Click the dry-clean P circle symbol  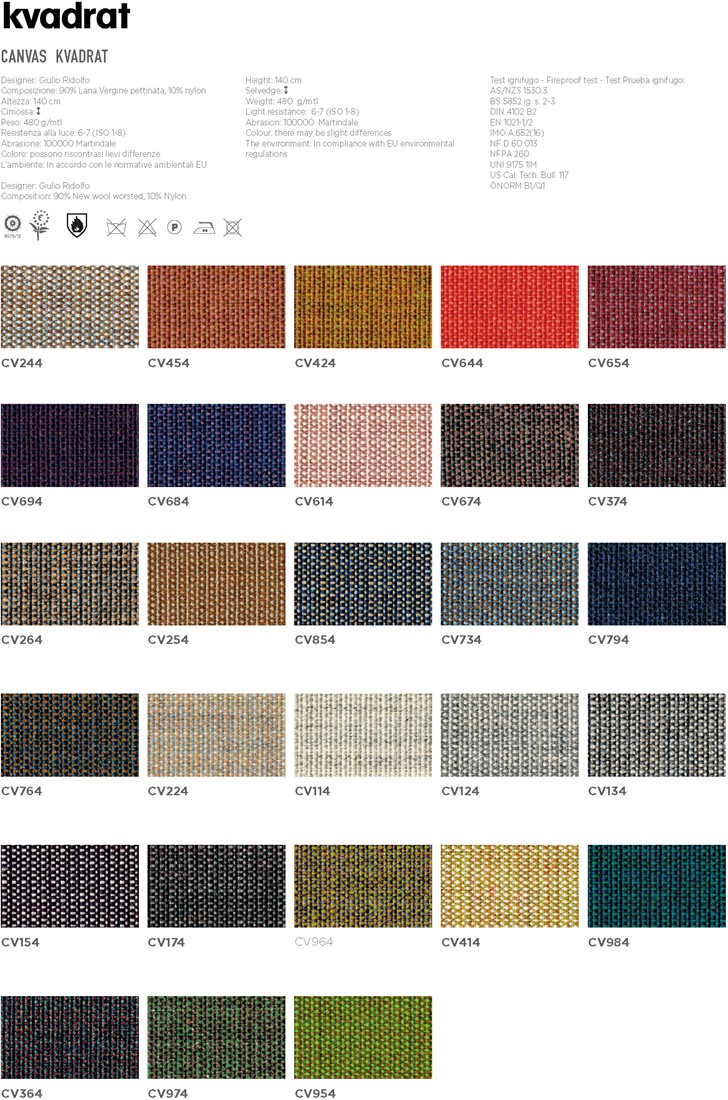coord(175,227)
